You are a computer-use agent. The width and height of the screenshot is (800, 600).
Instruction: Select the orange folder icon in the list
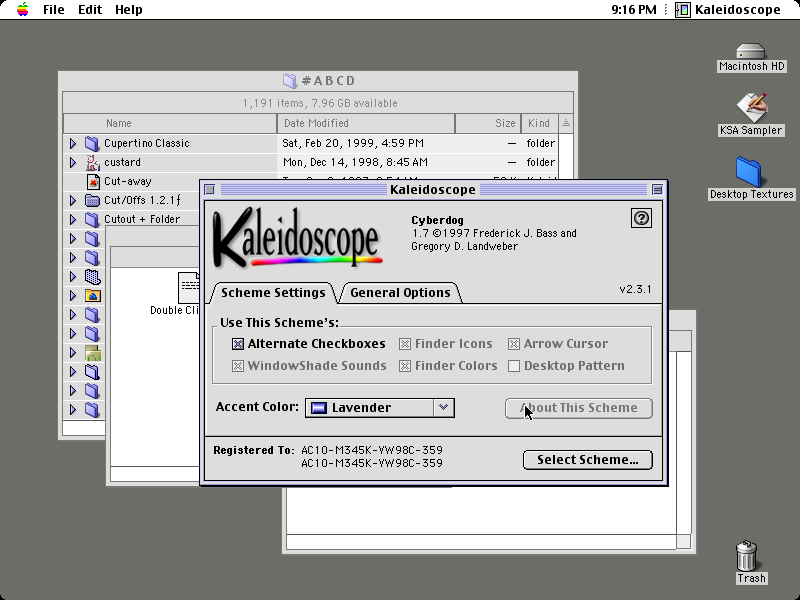click(x=92, y=295)
